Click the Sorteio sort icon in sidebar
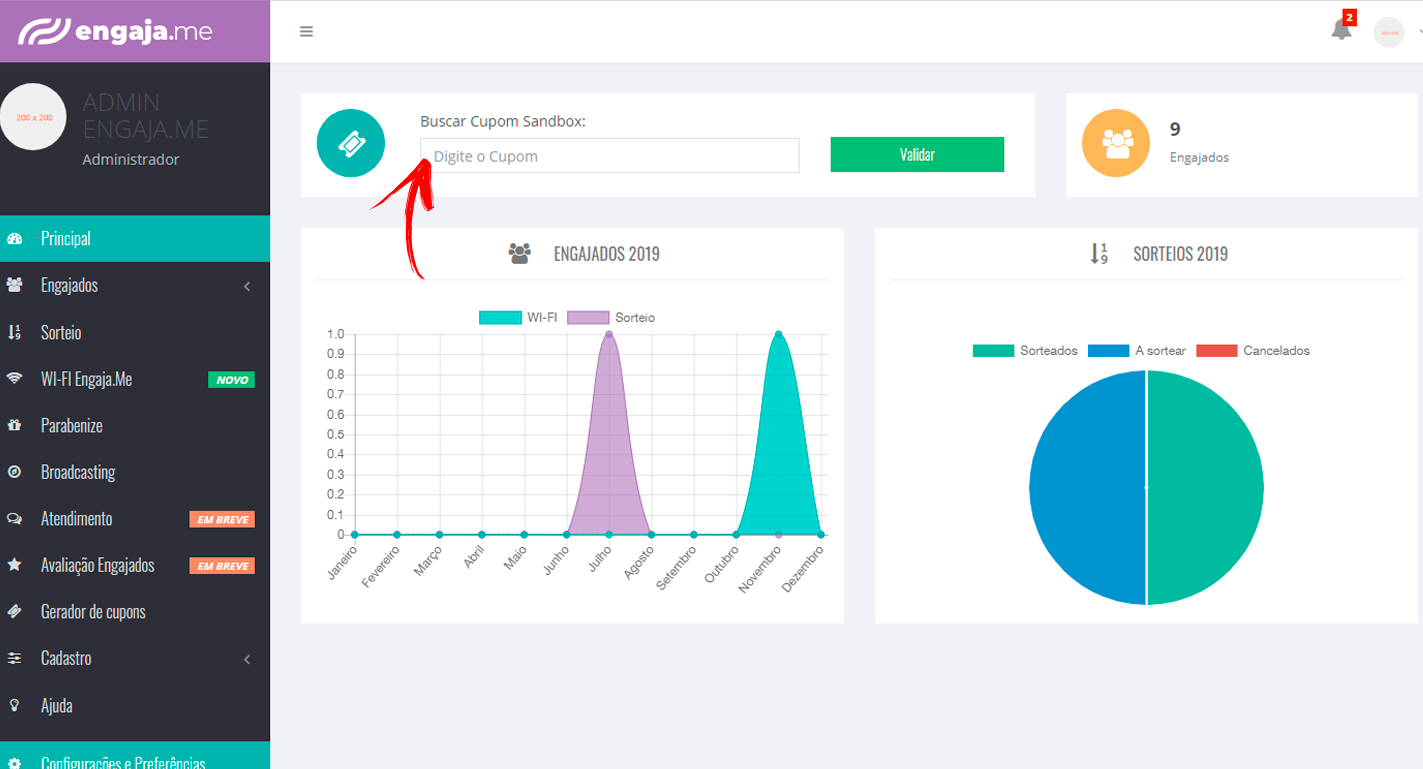The height and width of the screenshot is (769, 1423). point(14,332)
